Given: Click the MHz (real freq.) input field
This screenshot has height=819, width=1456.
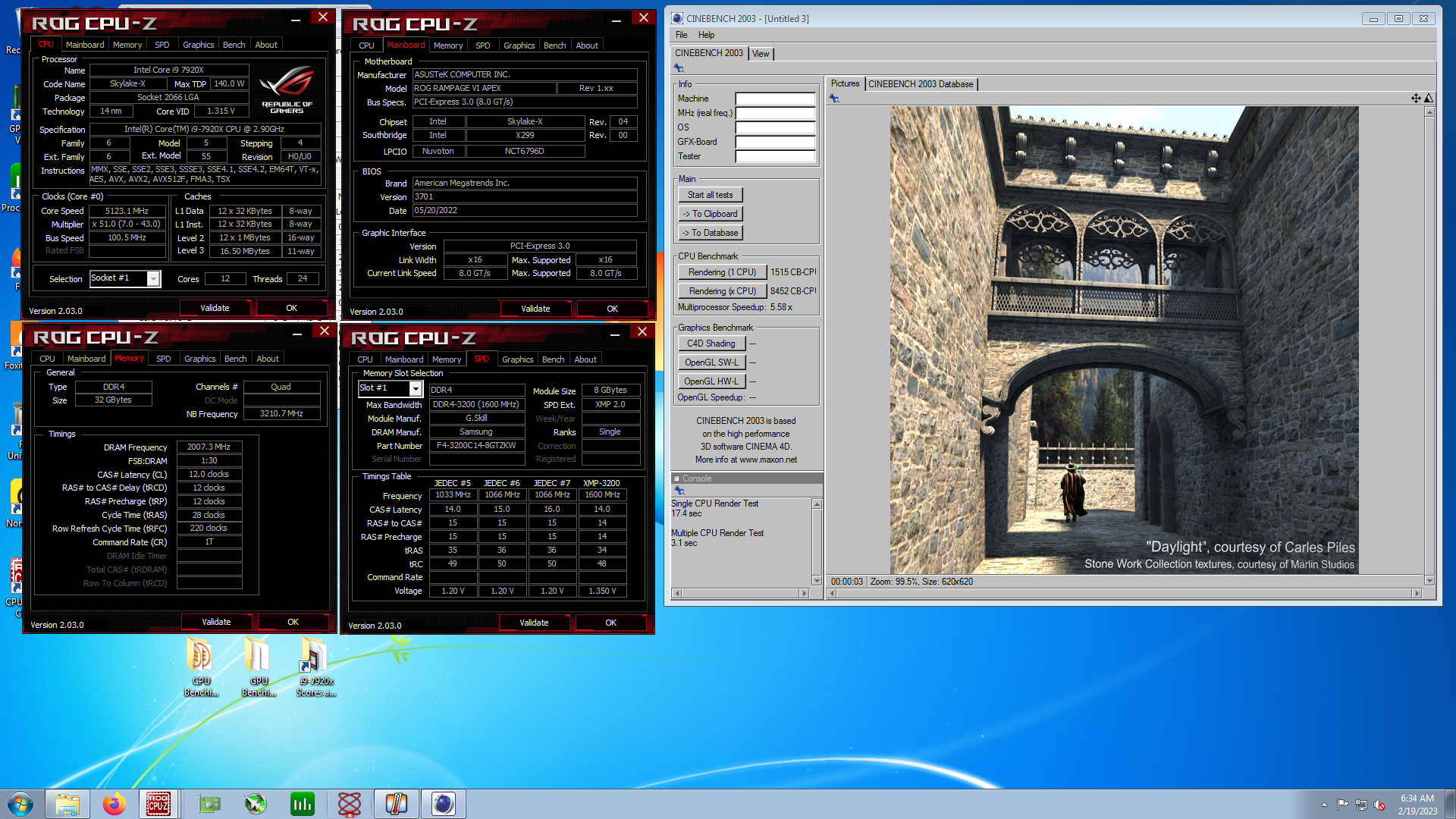Looking at the screenshot, I should point(776,113).
